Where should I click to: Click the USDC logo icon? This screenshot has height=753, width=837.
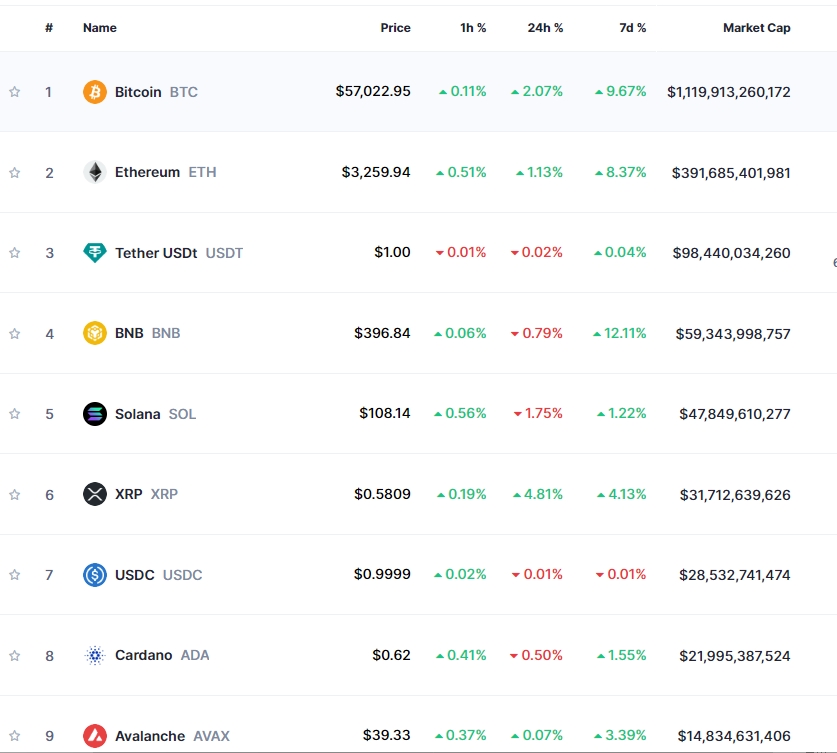pos(94,575)
